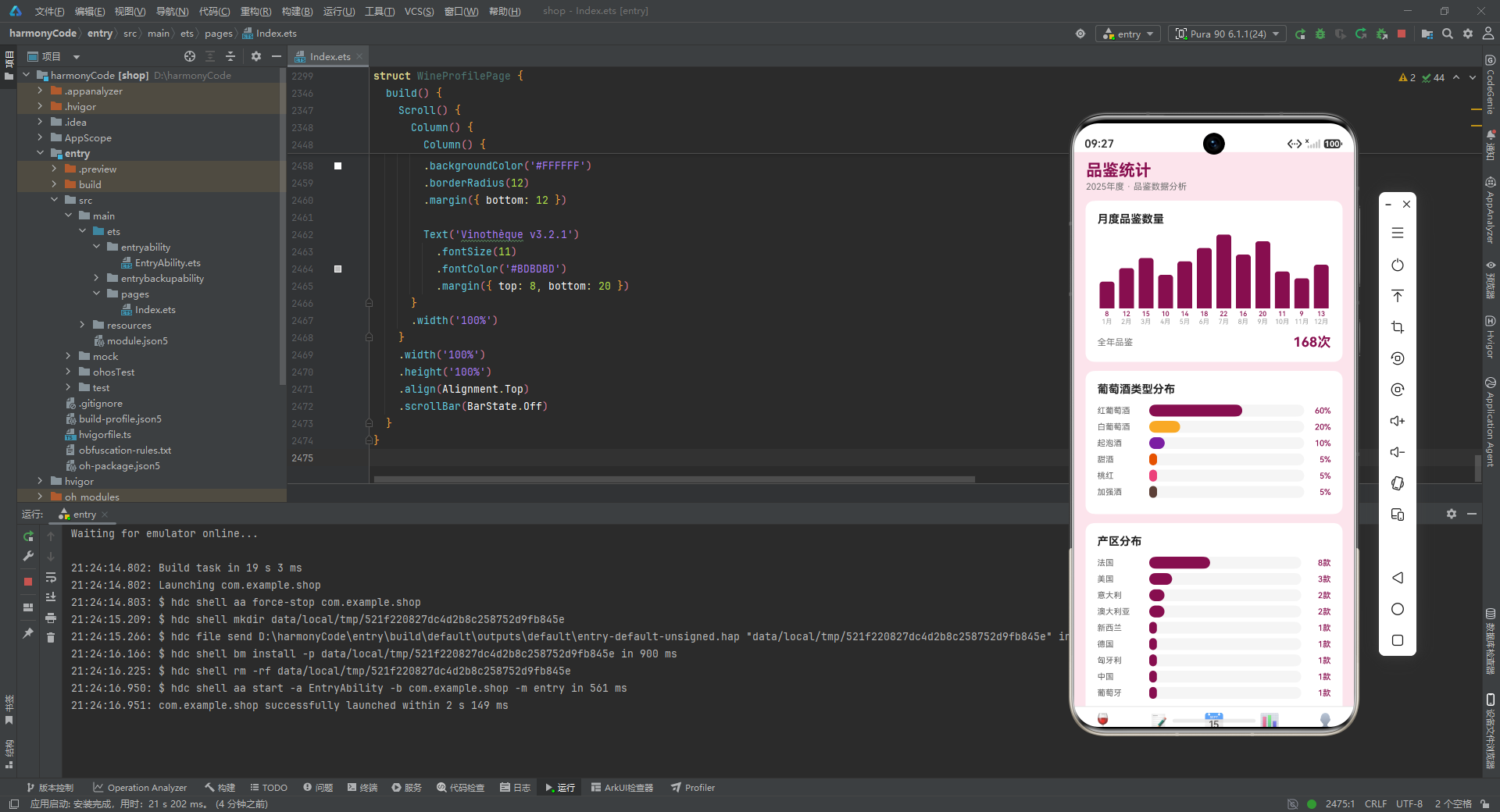Click the locate-file target icon in project panel
Screen dimensions: 1500x812
click(190, 56)
